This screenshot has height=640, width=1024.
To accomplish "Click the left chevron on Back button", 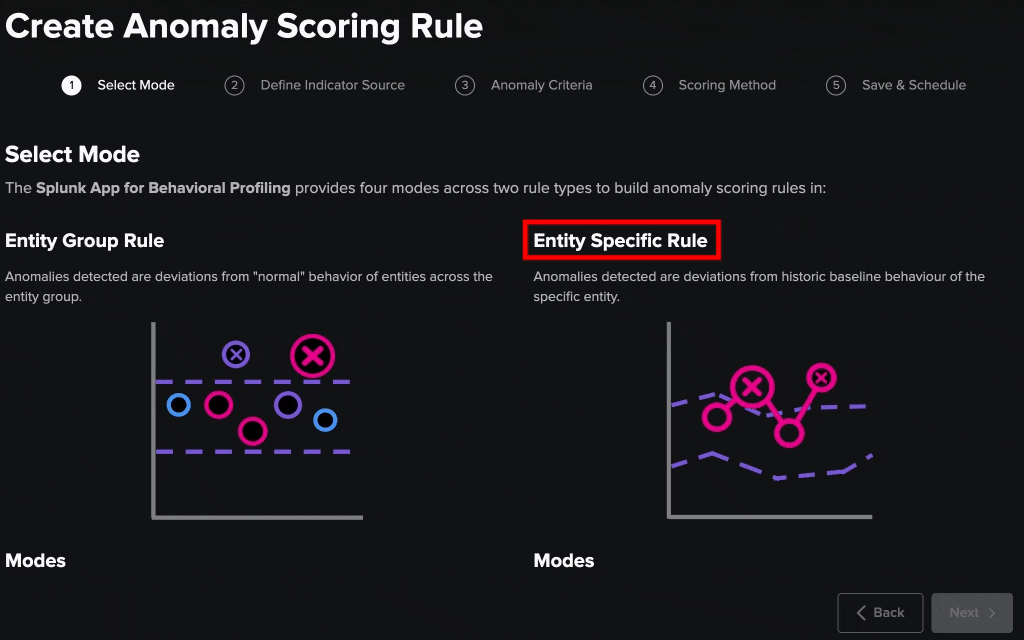I will 861,613.
